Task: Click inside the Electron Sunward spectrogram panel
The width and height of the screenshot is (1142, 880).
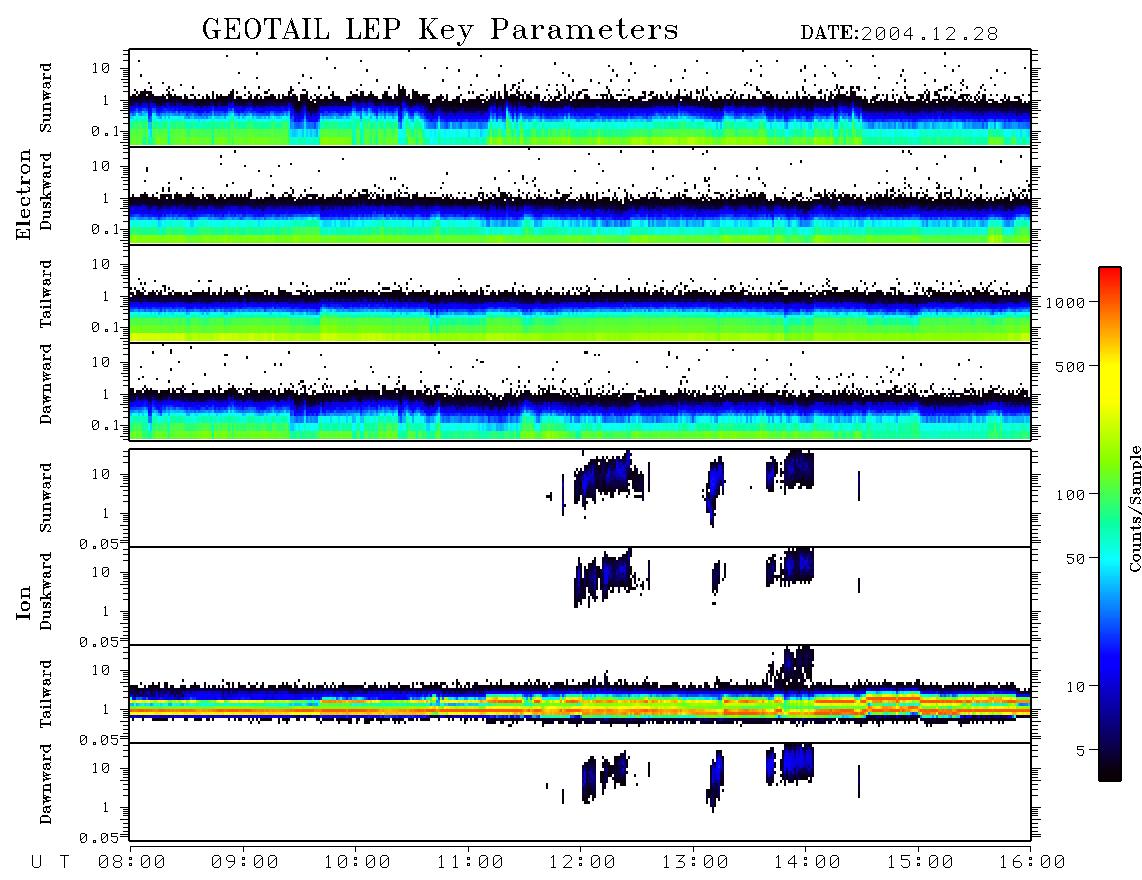Action: pyautogui.click(x=580, y=98)
